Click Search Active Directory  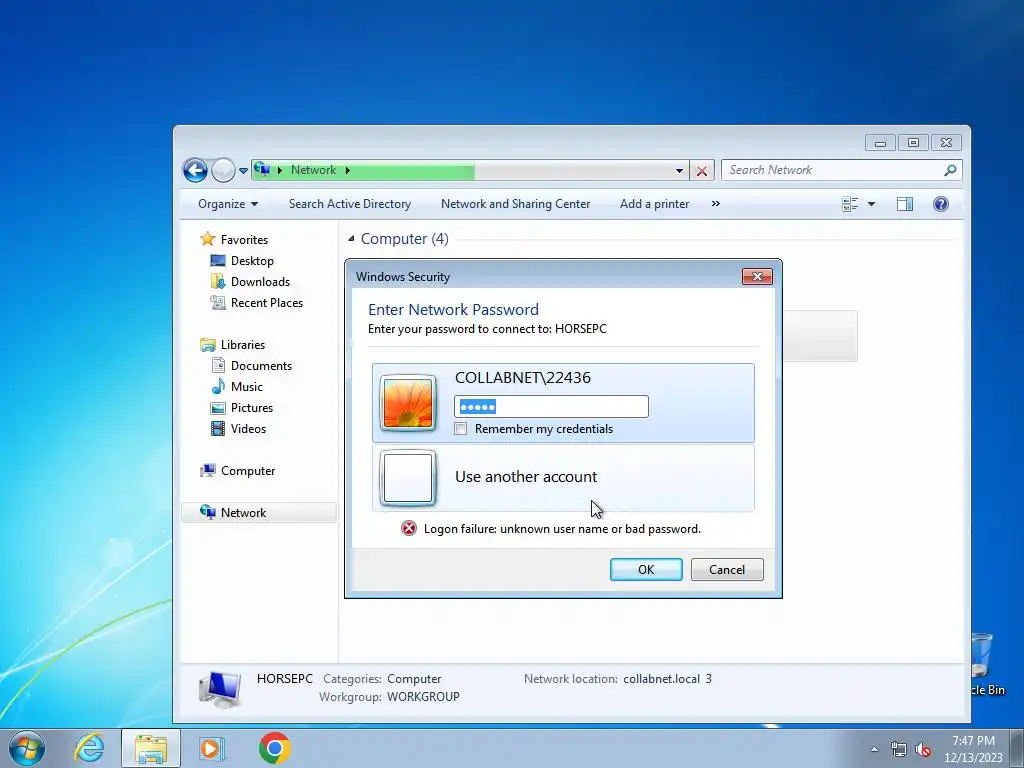coord(350,204)
